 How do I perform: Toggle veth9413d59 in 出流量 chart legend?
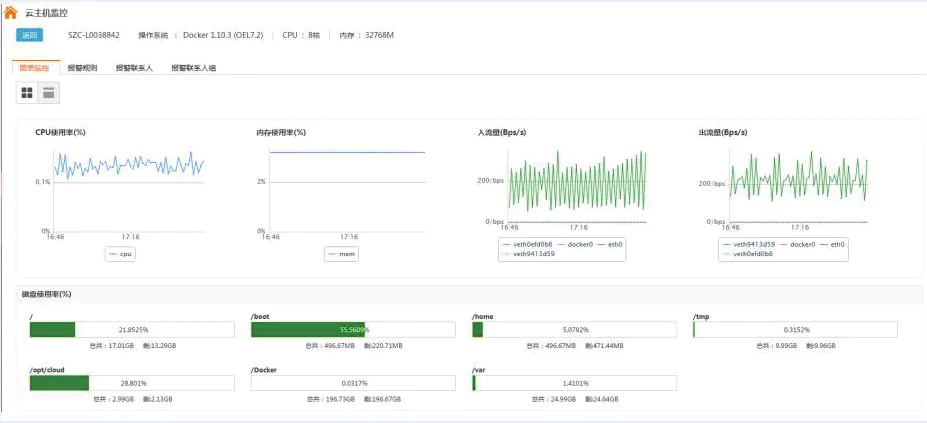click(751, 244)
